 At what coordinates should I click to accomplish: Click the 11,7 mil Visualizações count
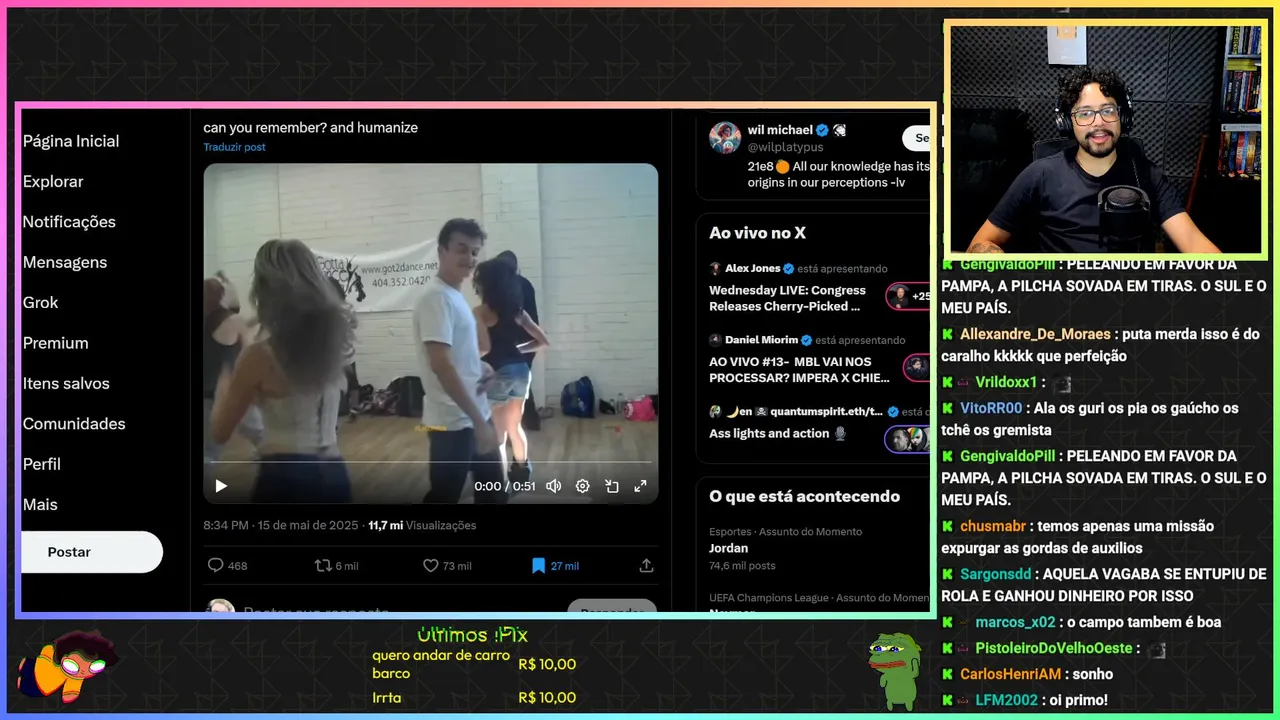422,525
